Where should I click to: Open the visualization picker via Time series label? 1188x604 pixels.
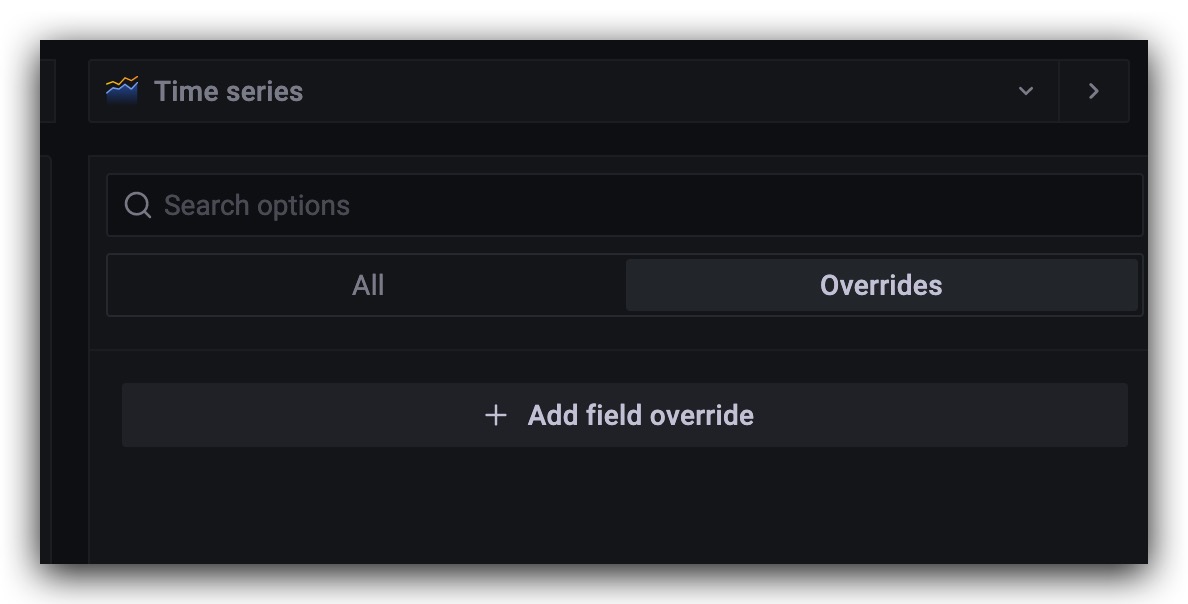pyautogui.click(x=228, y=91)
